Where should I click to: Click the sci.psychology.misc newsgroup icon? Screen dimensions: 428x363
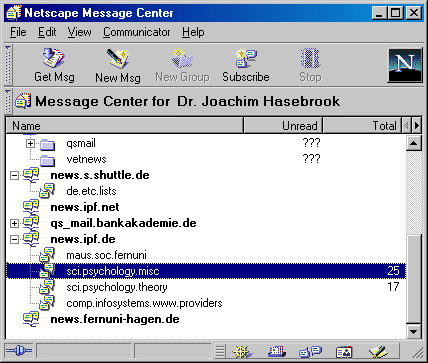pyautogui.click(x=47, y=271)
